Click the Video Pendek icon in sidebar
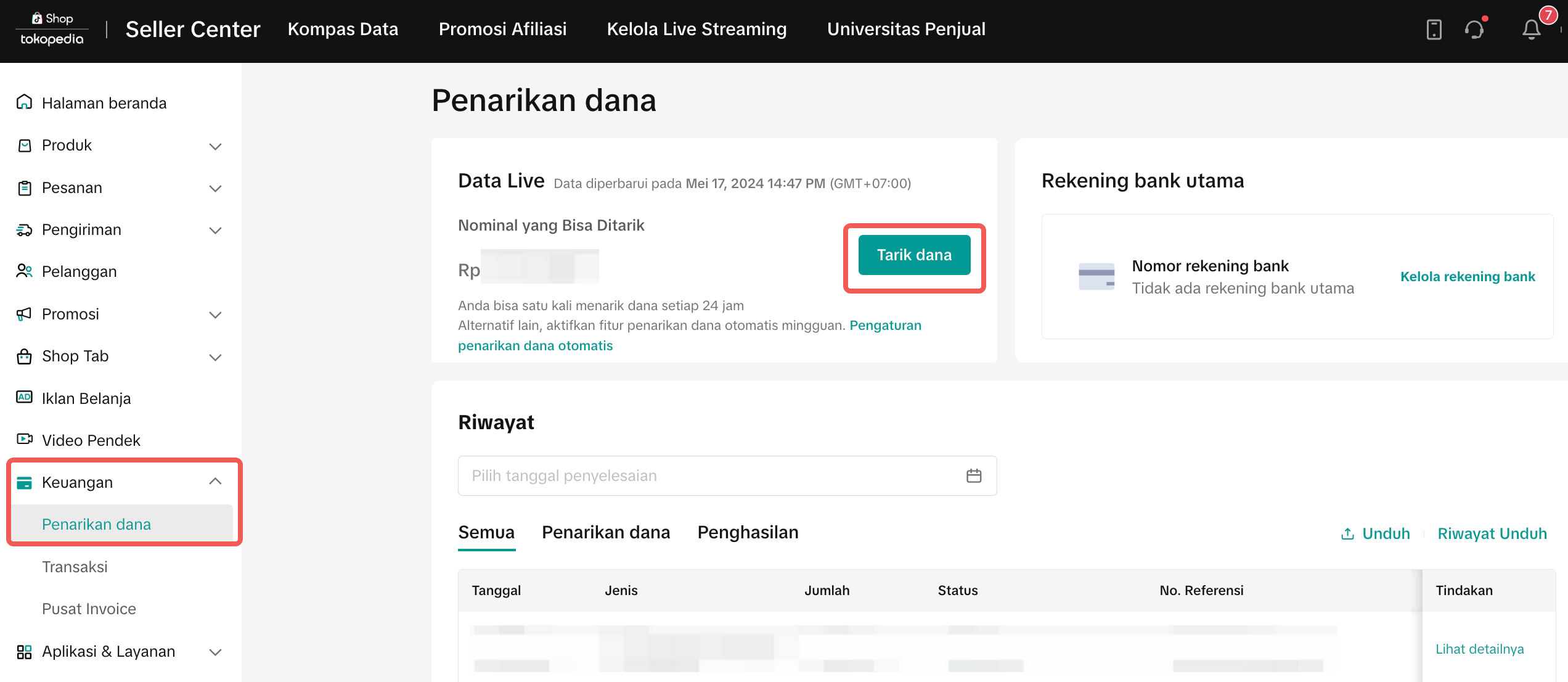 tap(24, 439)
